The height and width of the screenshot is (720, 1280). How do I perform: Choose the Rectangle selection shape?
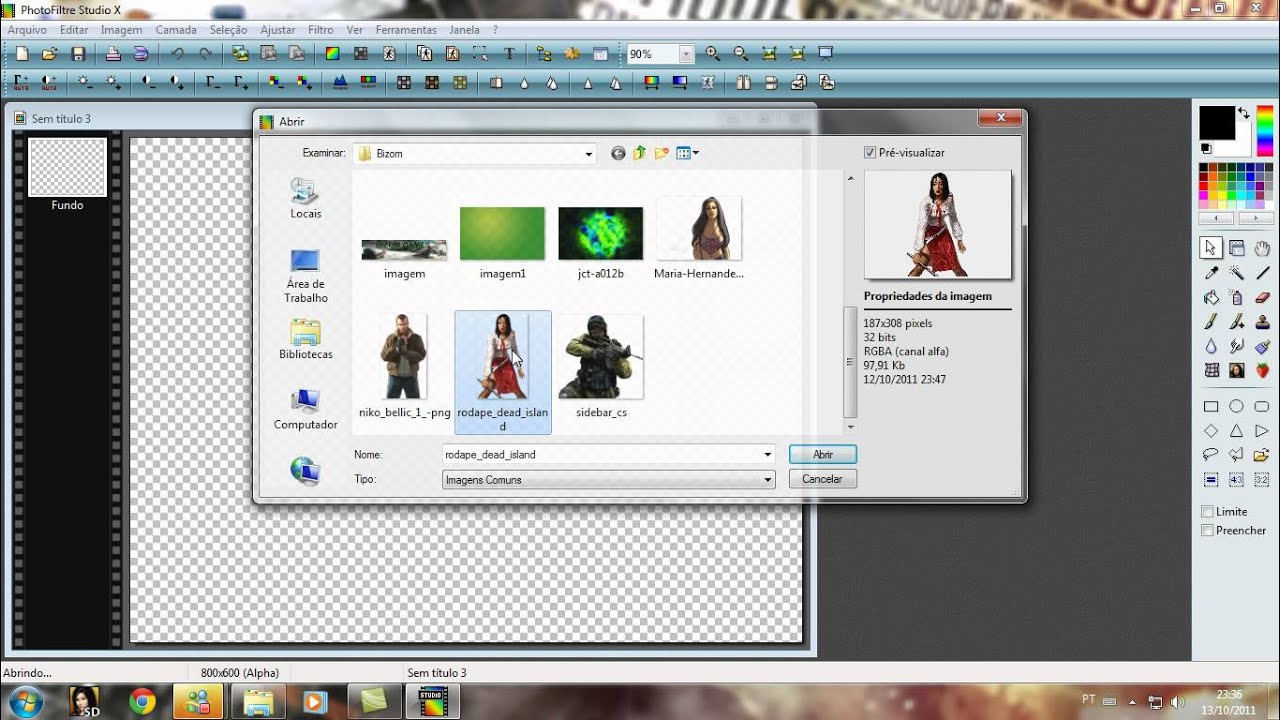[x=1211, y=407]
